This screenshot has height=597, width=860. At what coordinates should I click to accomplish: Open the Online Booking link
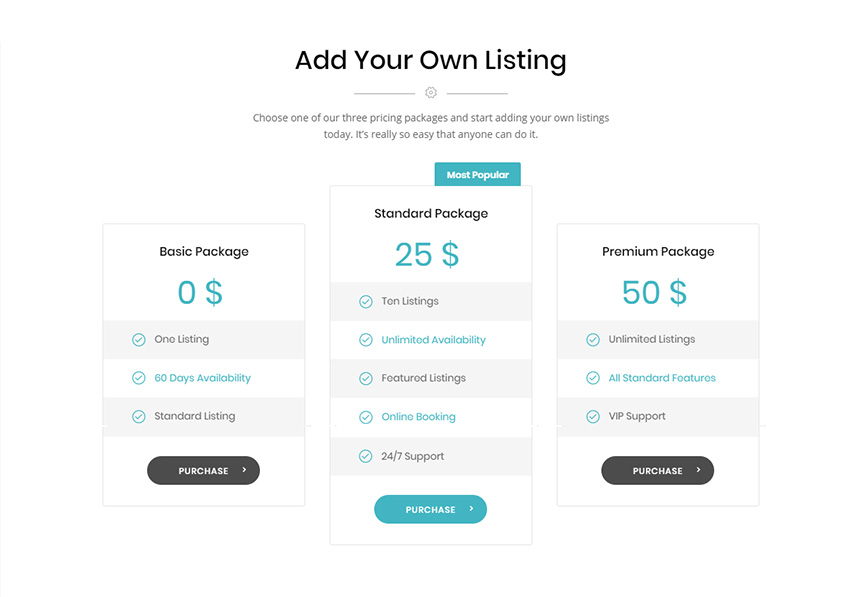click(x=418, y=417)
